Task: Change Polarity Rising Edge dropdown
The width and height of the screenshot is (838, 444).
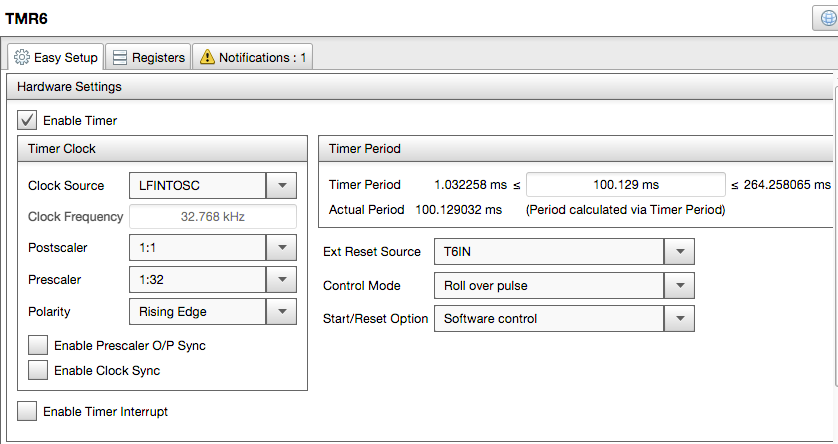Action: coord(281,311)
